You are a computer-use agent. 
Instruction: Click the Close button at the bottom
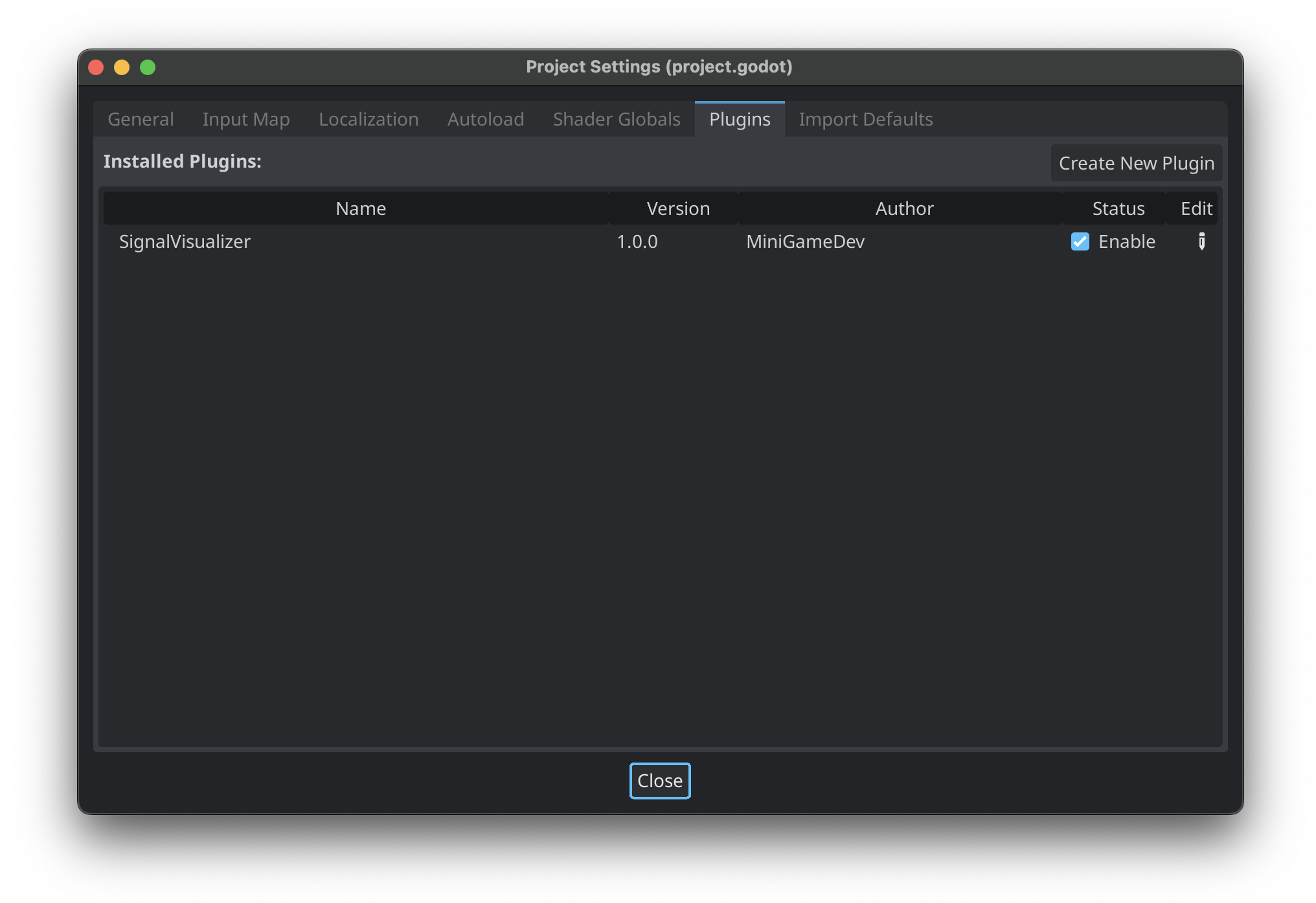click(660, 781)
